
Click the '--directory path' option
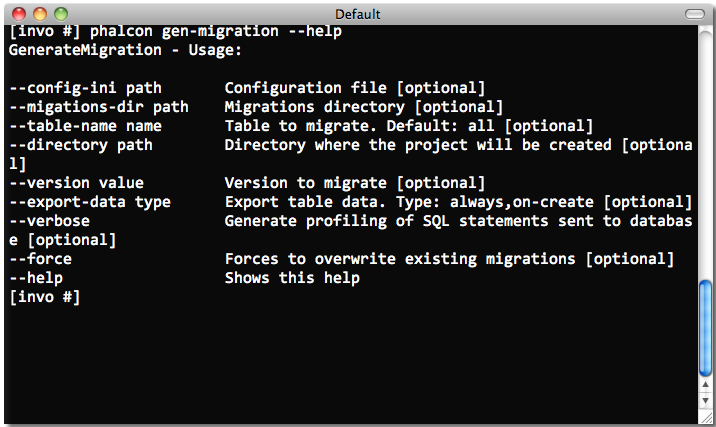pyautogui.click(x=81, y=145)
